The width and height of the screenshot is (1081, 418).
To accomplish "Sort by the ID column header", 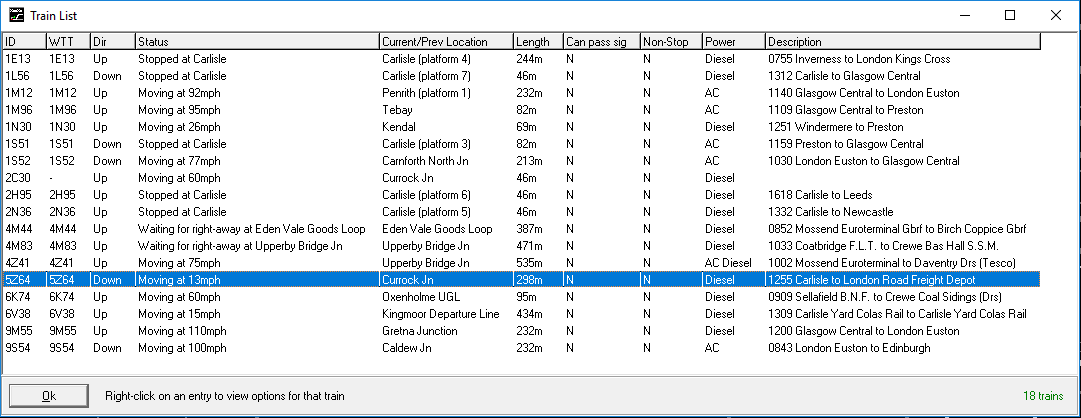I will 24,42.
